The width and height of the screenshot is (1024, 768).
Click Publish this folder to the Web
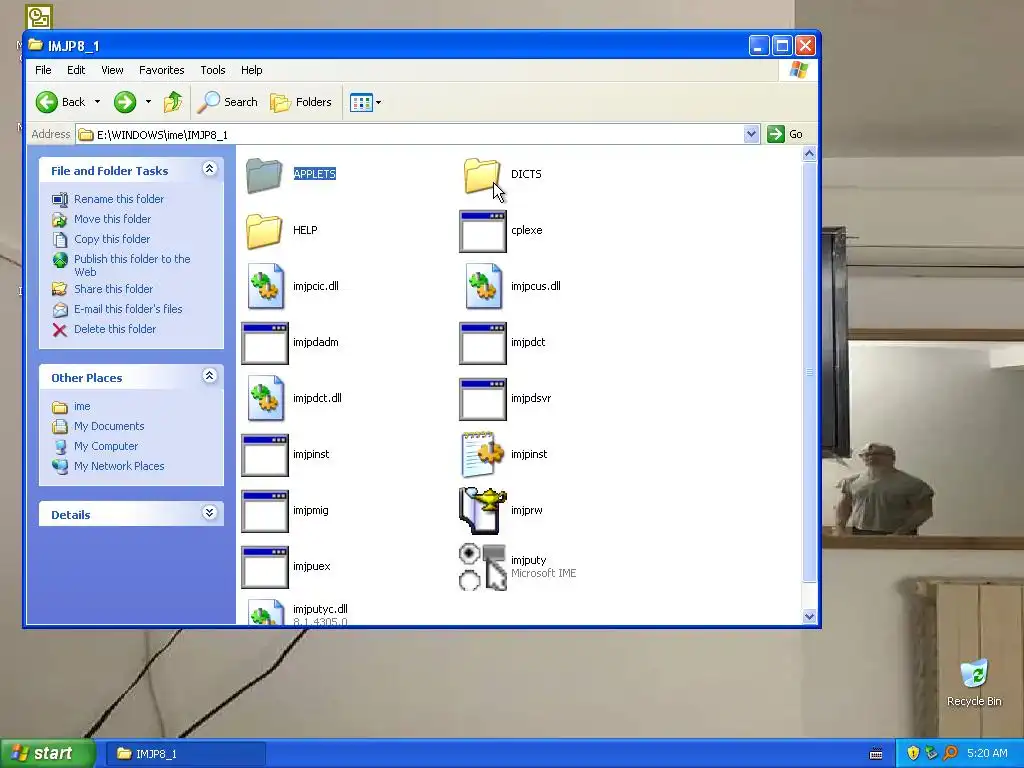[x=121, y=265]
